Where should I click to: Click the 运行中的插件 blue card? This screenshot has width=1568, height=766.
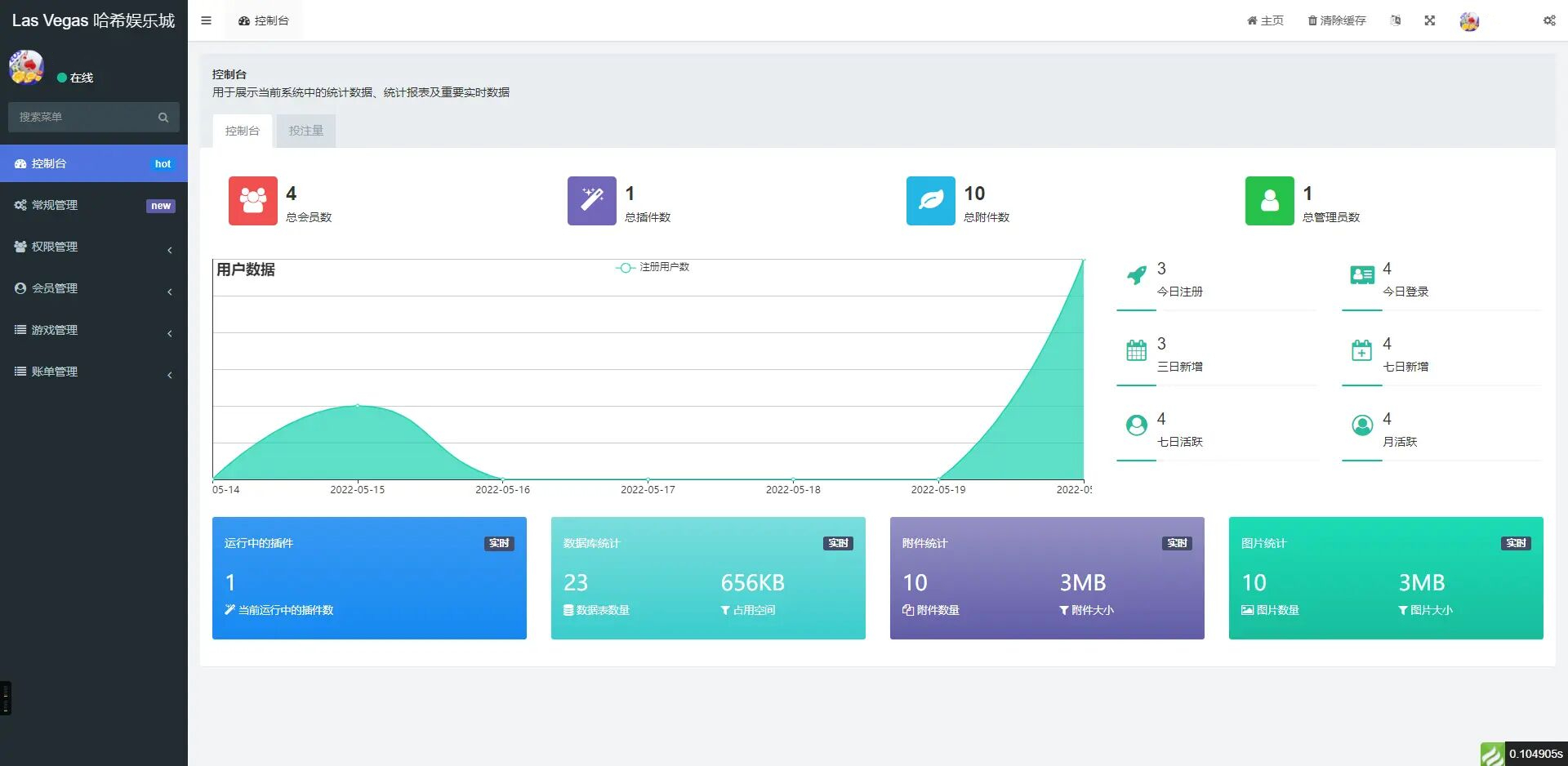click(369, 578)
